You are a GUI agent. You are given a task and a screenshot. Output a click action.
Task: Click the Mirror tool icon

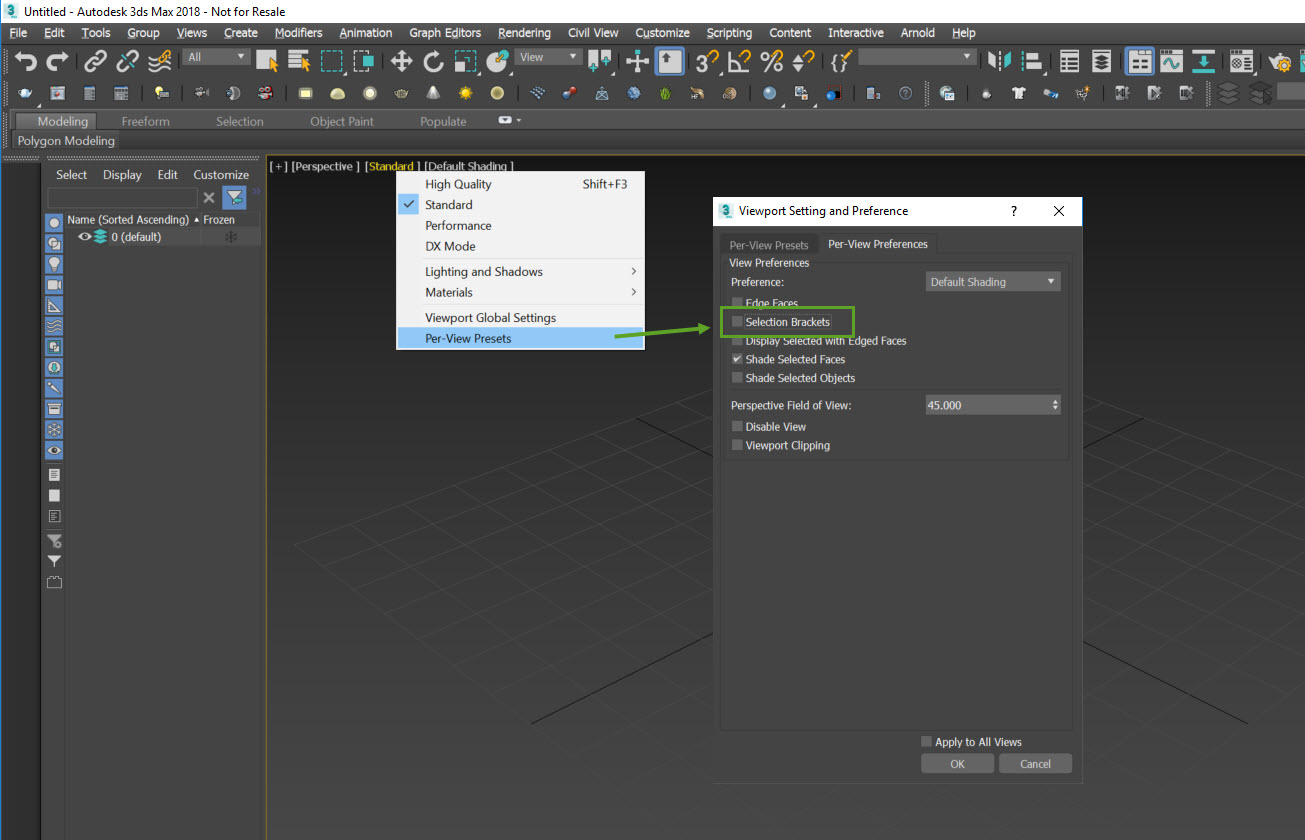(998, 62)
